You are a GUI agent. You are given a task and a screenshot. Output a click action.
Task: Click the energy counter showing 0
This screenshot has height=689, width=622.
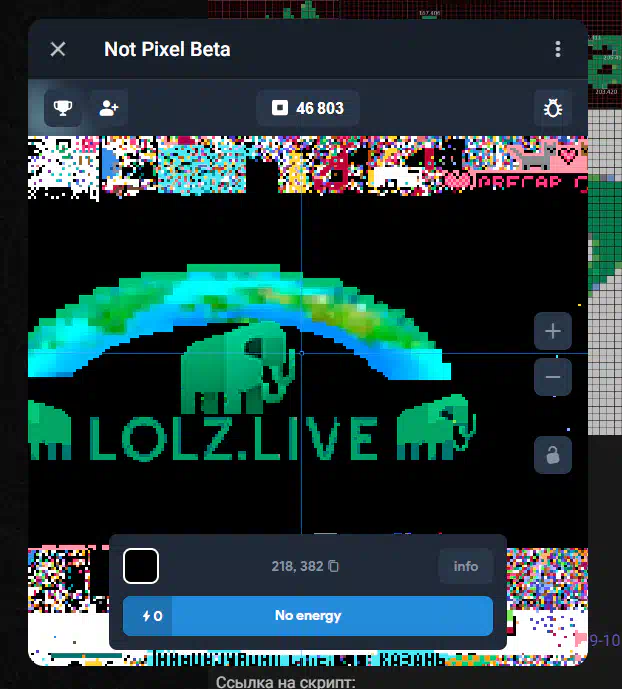pos(153,616)
